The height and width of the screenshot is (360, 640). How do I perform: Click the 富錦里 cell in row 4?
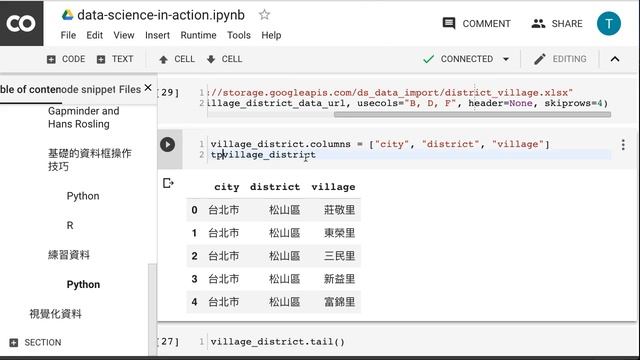pyautogui.click(x=339, y=302)
